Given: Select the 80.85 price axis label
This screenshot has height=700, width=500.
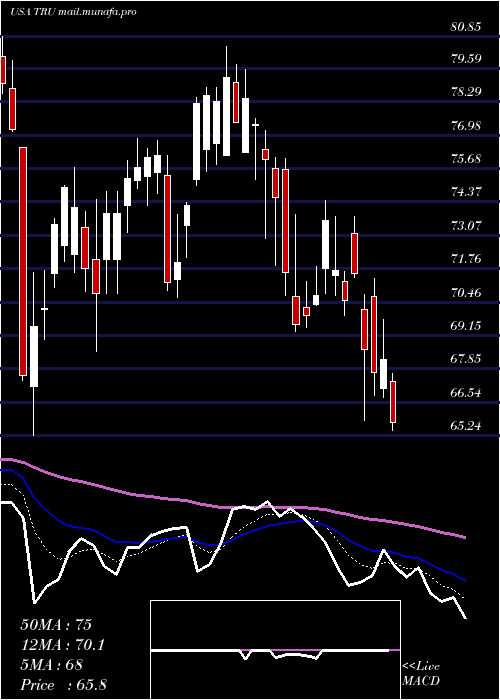Looking at the screenshot, I should click(466, 27).
